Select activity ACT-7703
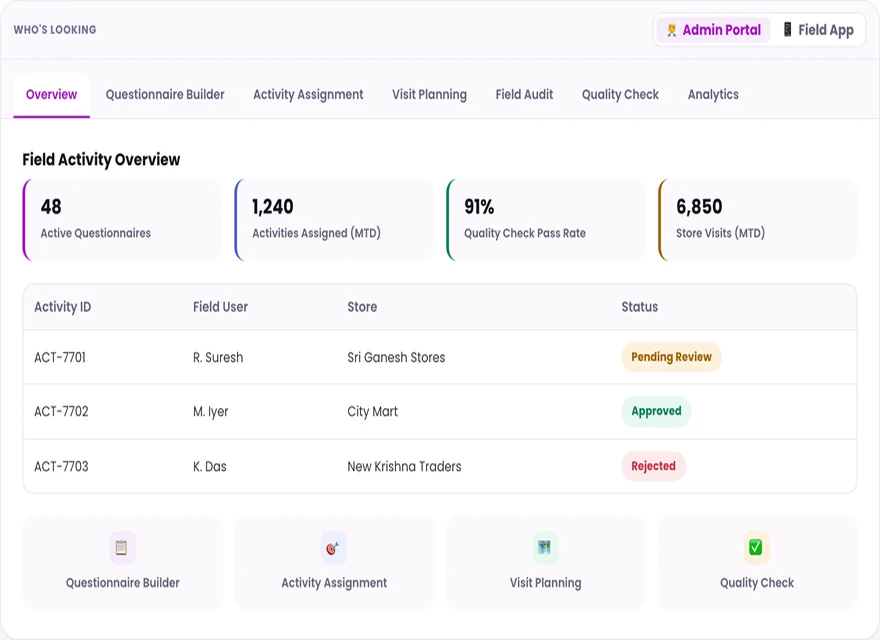The width and height of the screenshot is (880, 640). pos(61,467)
